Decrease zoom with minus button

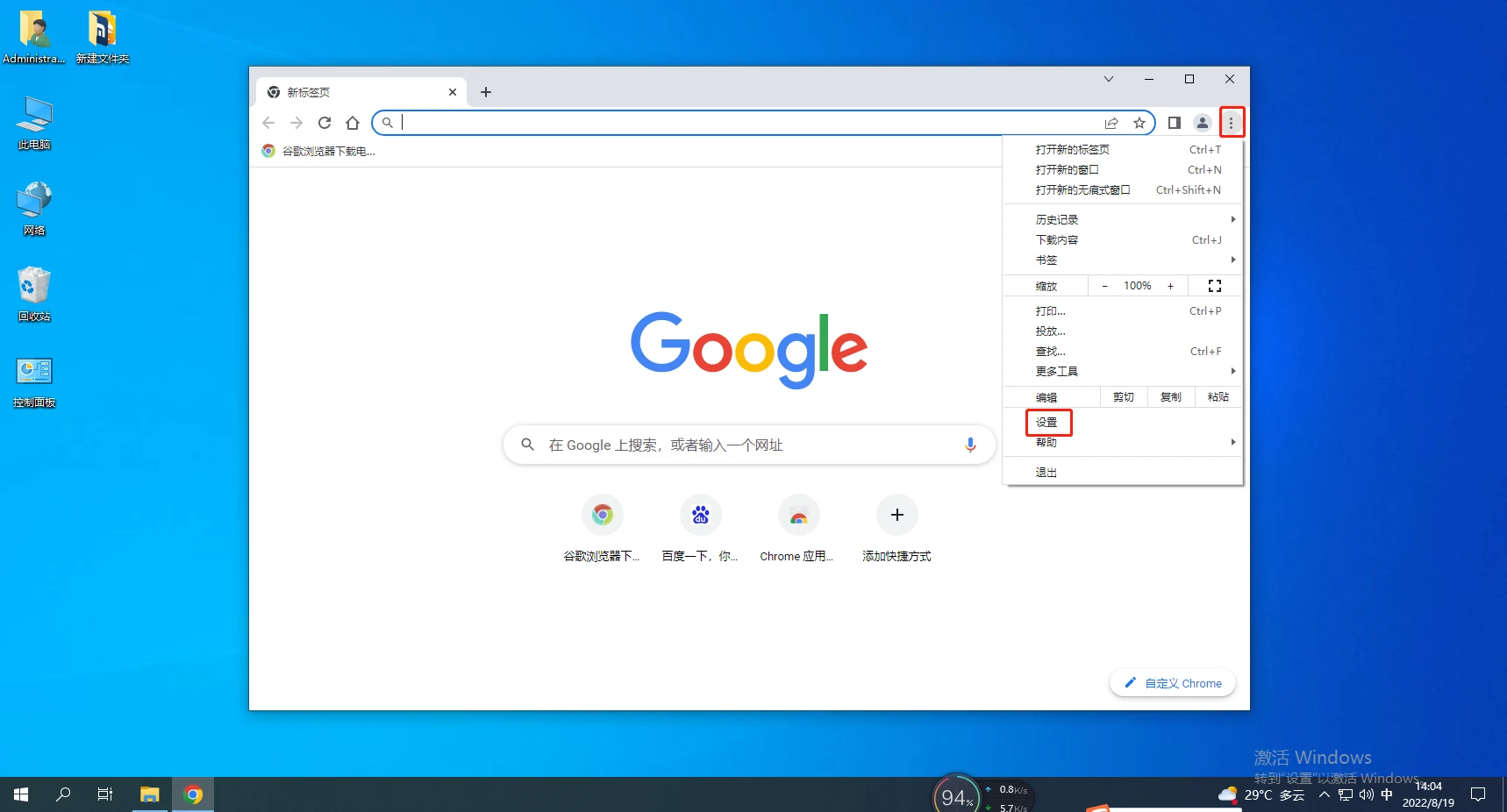[1104, 286]
